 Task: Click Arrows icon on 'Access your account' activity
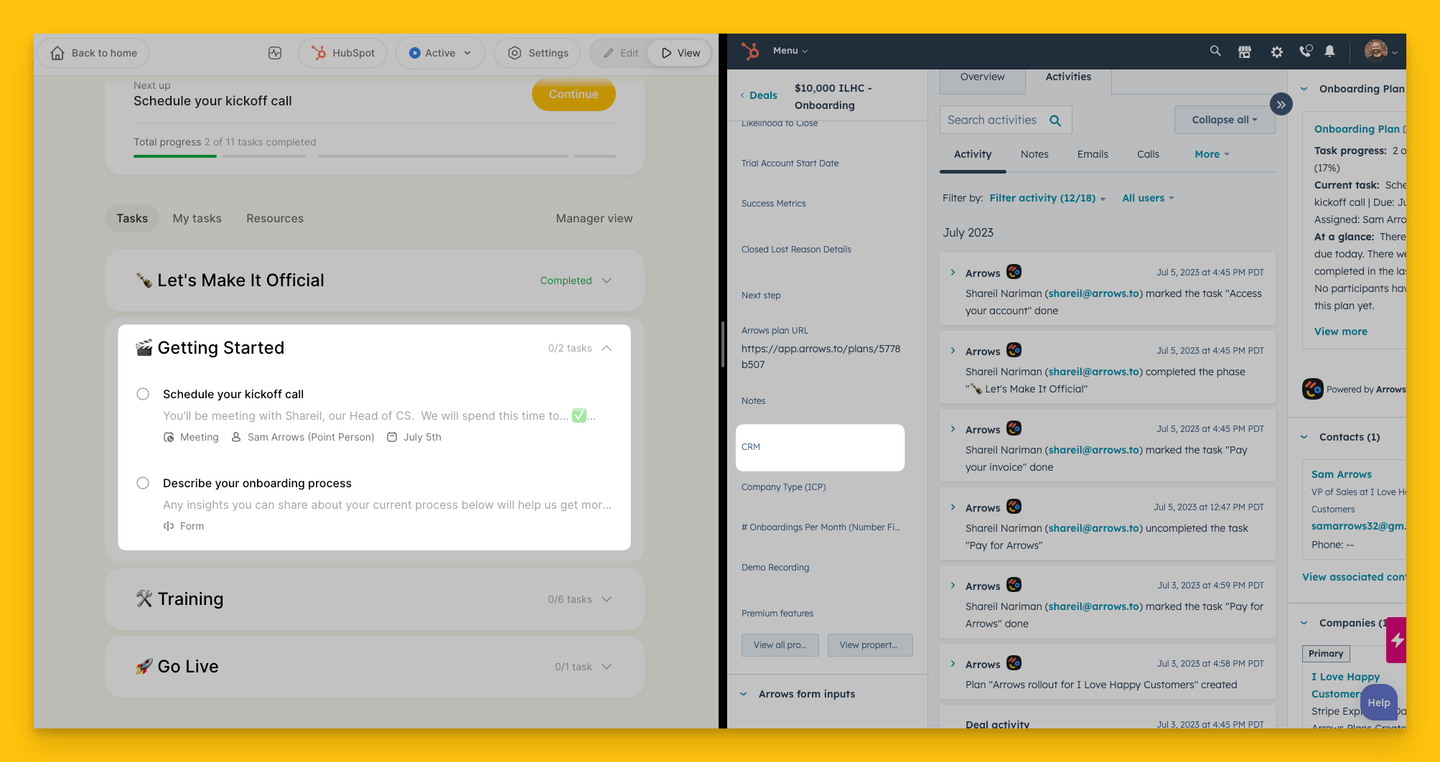pos(1014,272)
